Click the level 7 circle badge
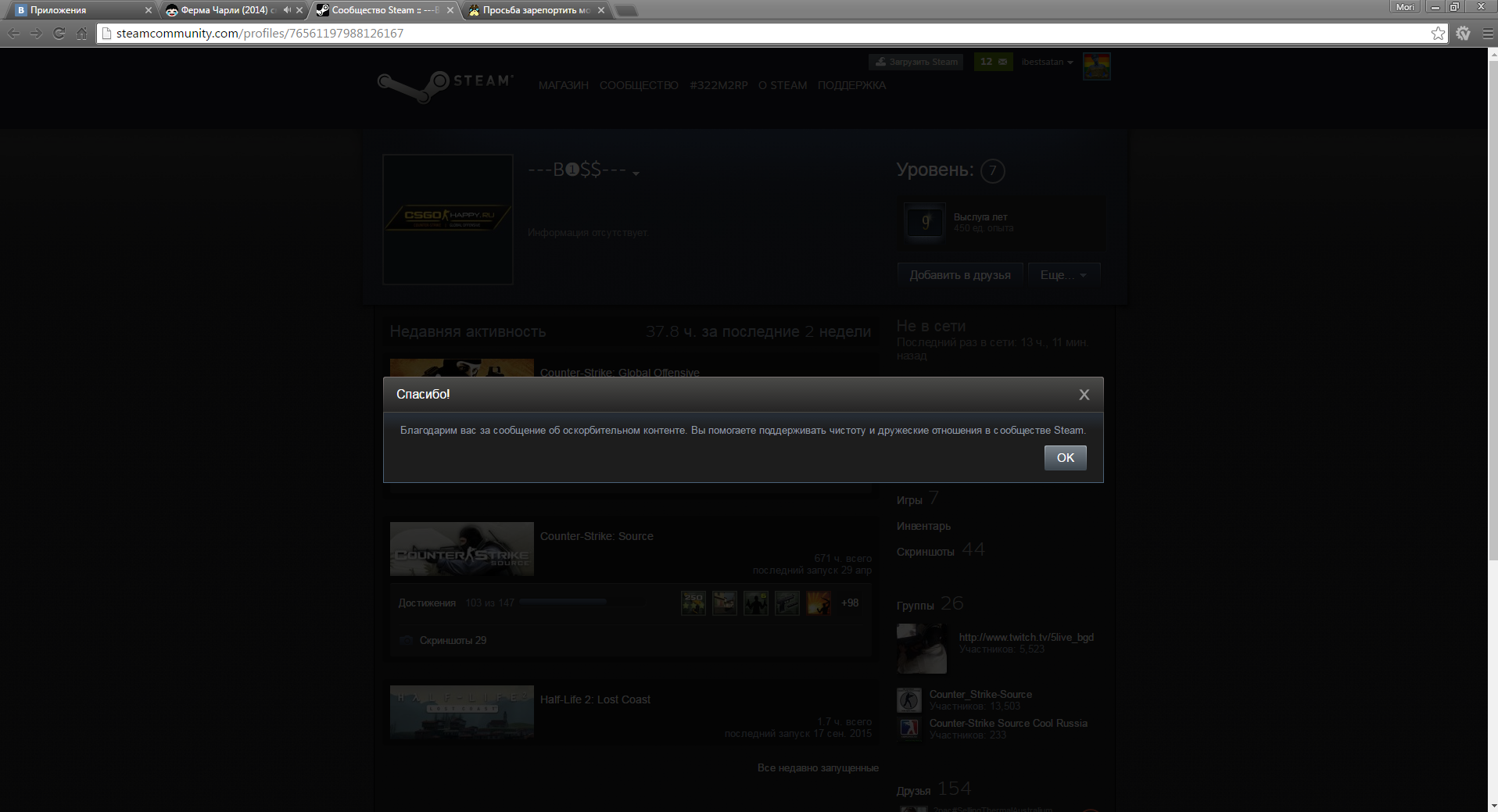 pos(992,171)
